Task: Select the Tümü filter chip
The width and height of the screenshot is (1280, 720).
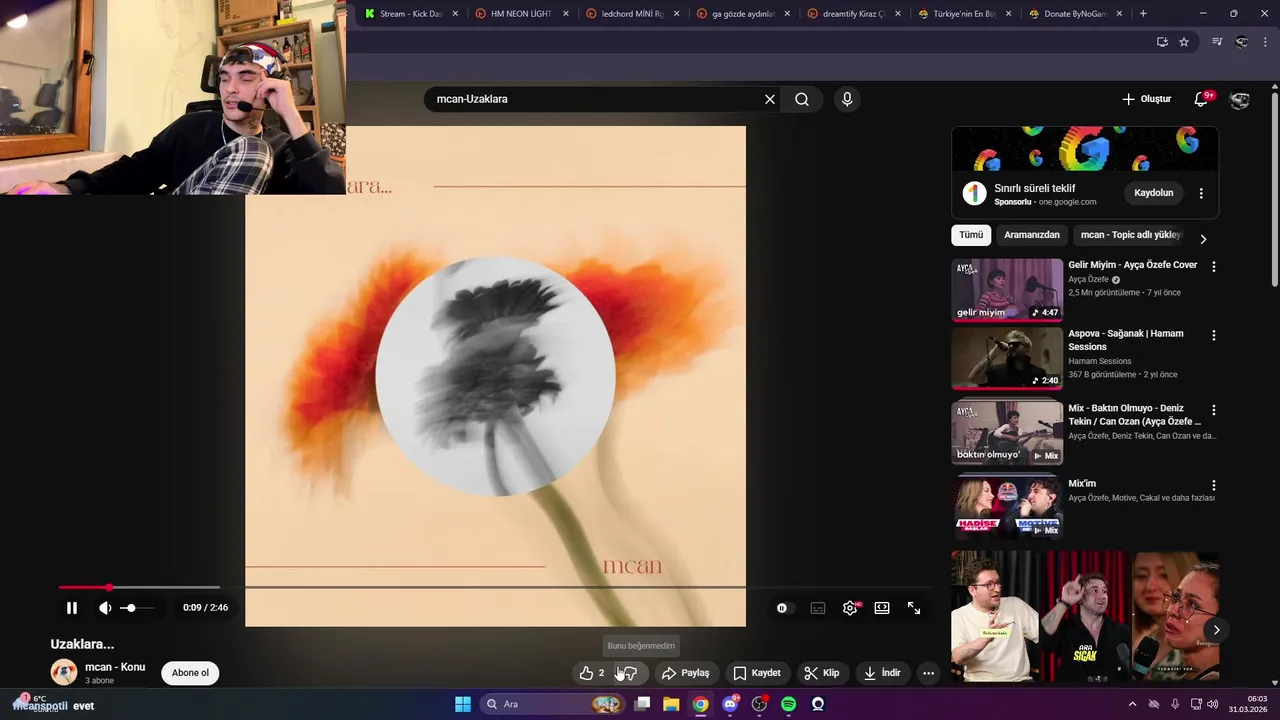Action: click(971, 235)
